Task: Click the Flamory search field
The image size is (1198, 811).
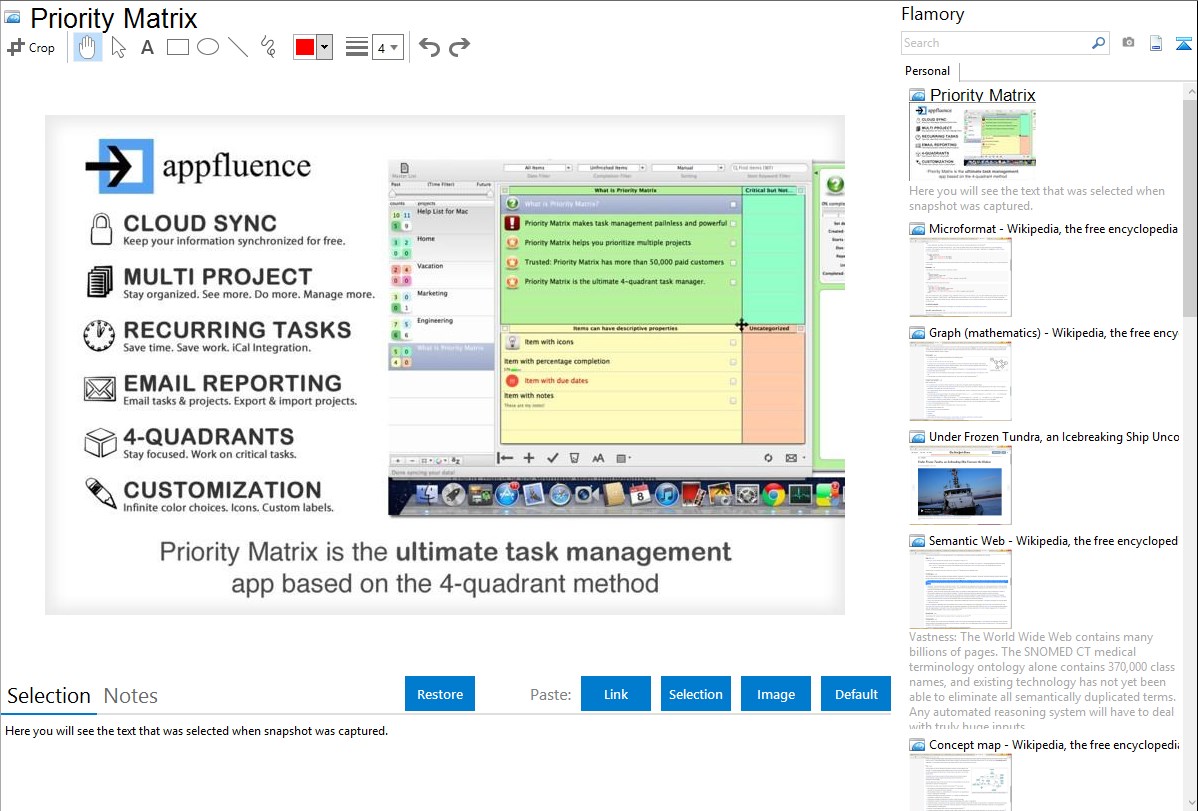Action: pos(996,43)
